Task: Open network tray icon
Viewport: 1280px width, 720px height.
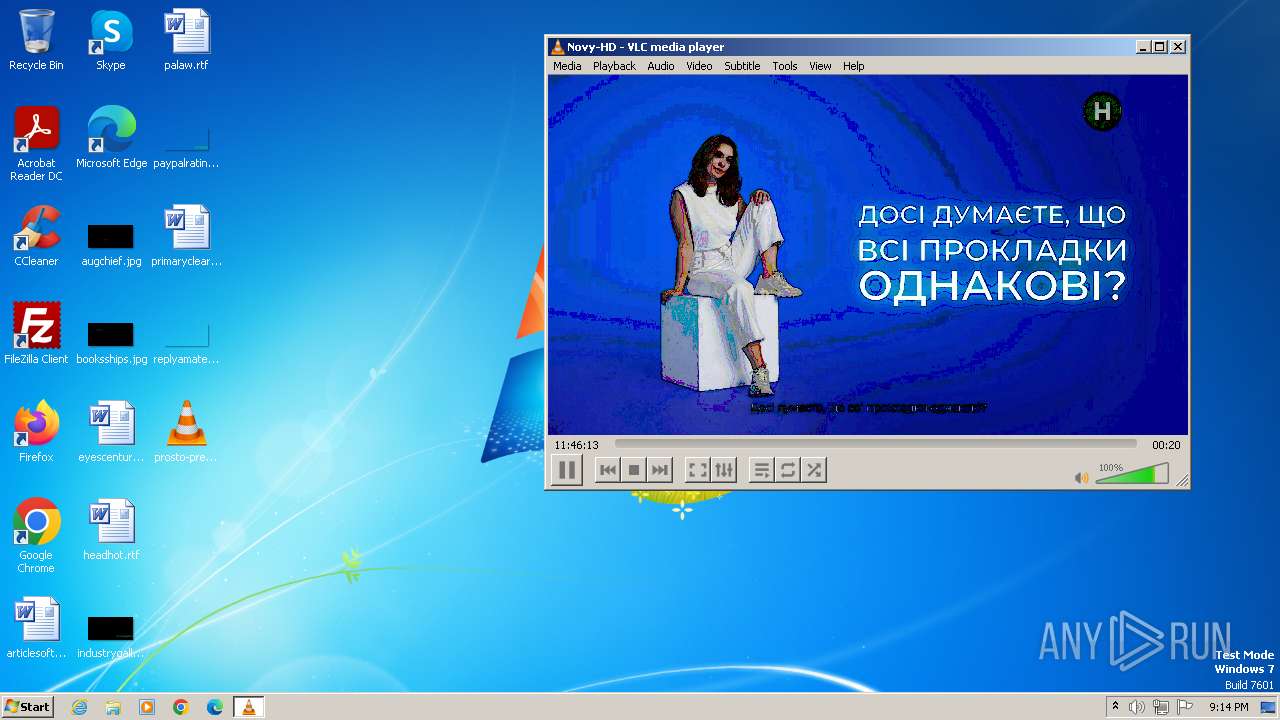Action: [x=1161, y=707]
